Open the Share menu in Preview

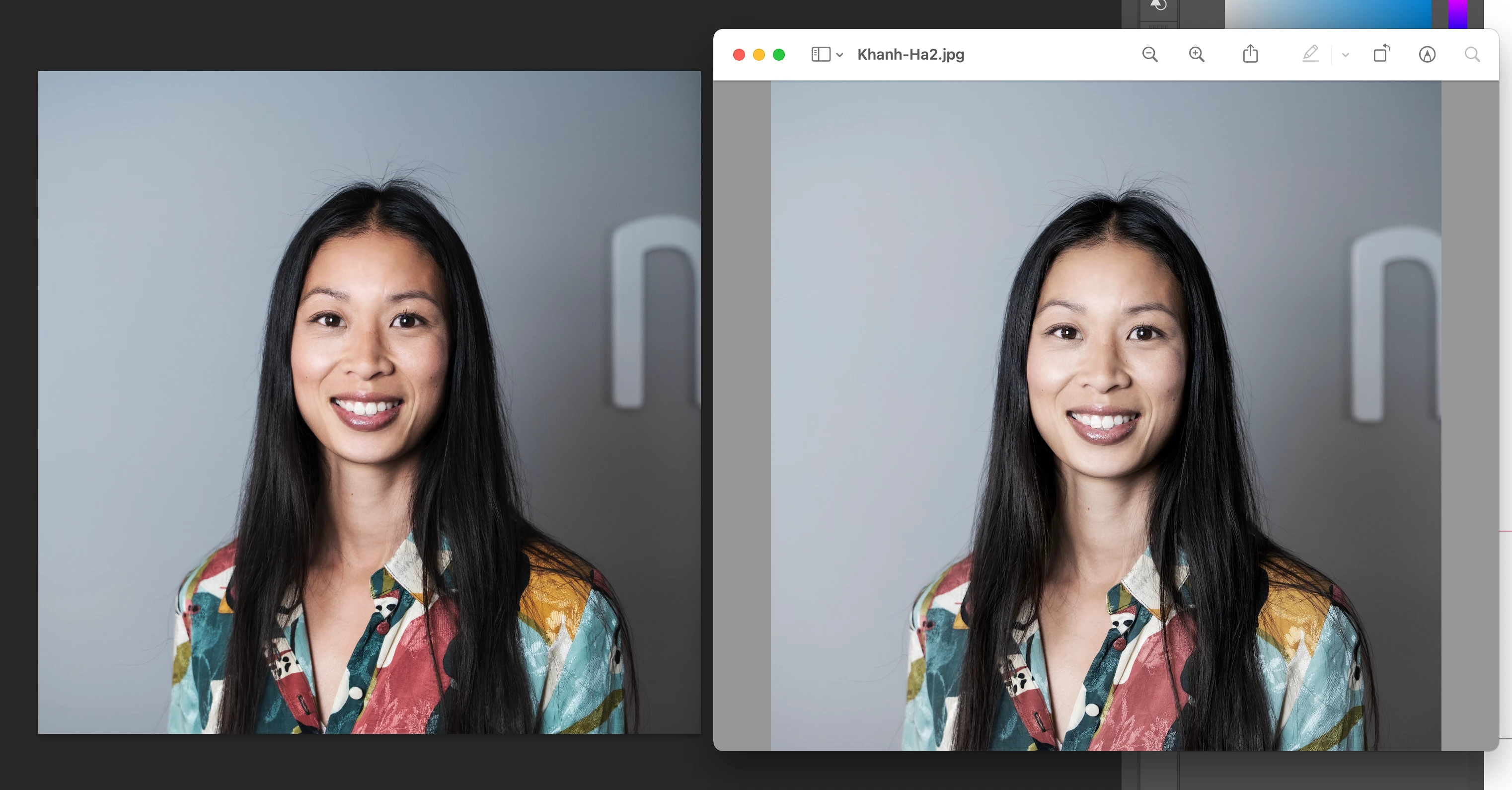(1250, 54)
